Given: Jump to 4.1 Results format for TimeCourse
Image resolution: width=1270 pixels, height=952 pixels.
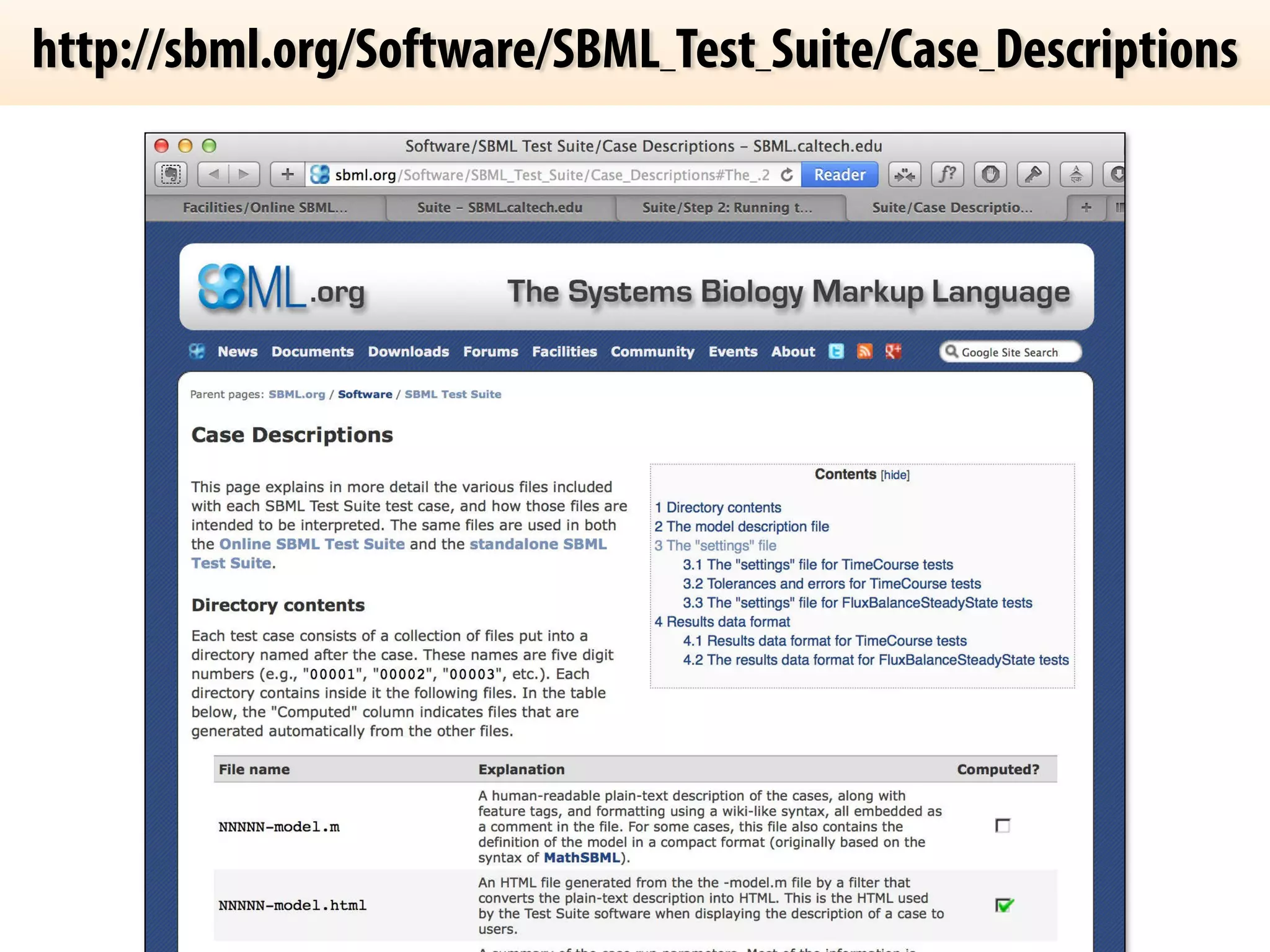Looking at the screenshot, I should coord(825,641).
